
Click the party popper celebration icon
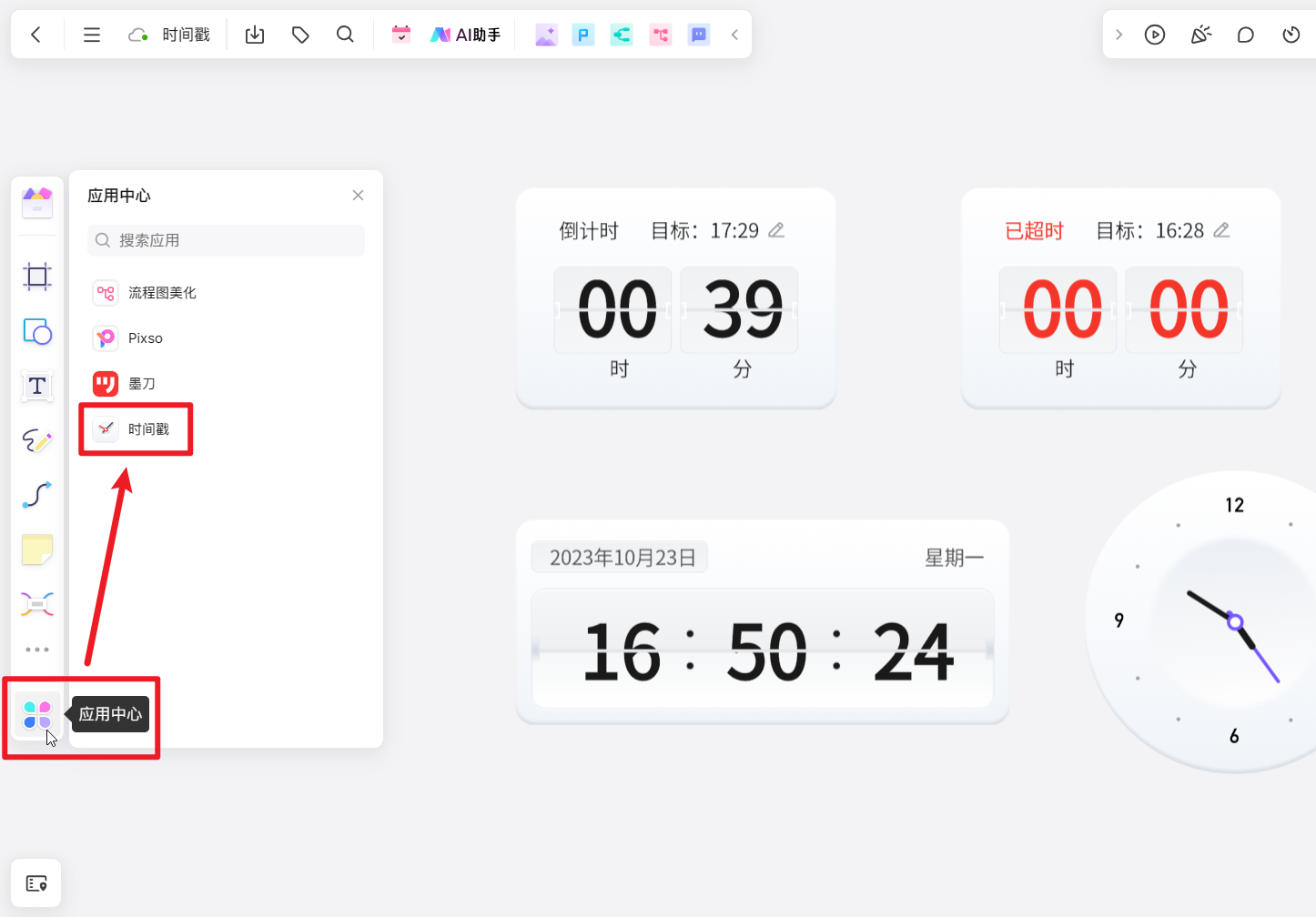[1201, 35]
